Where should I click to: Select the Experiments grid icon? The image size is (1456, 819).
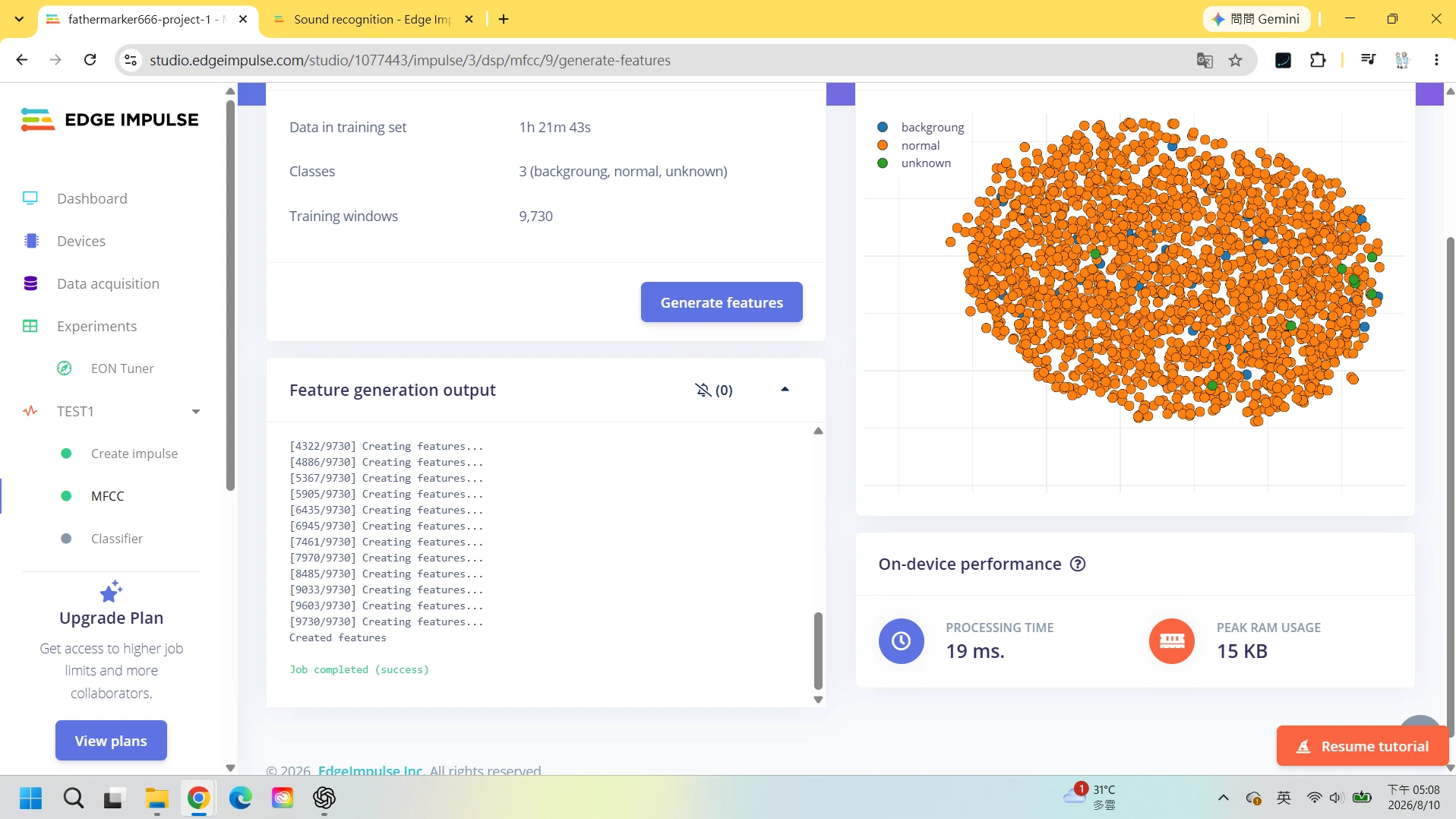[x=30, y=326]
